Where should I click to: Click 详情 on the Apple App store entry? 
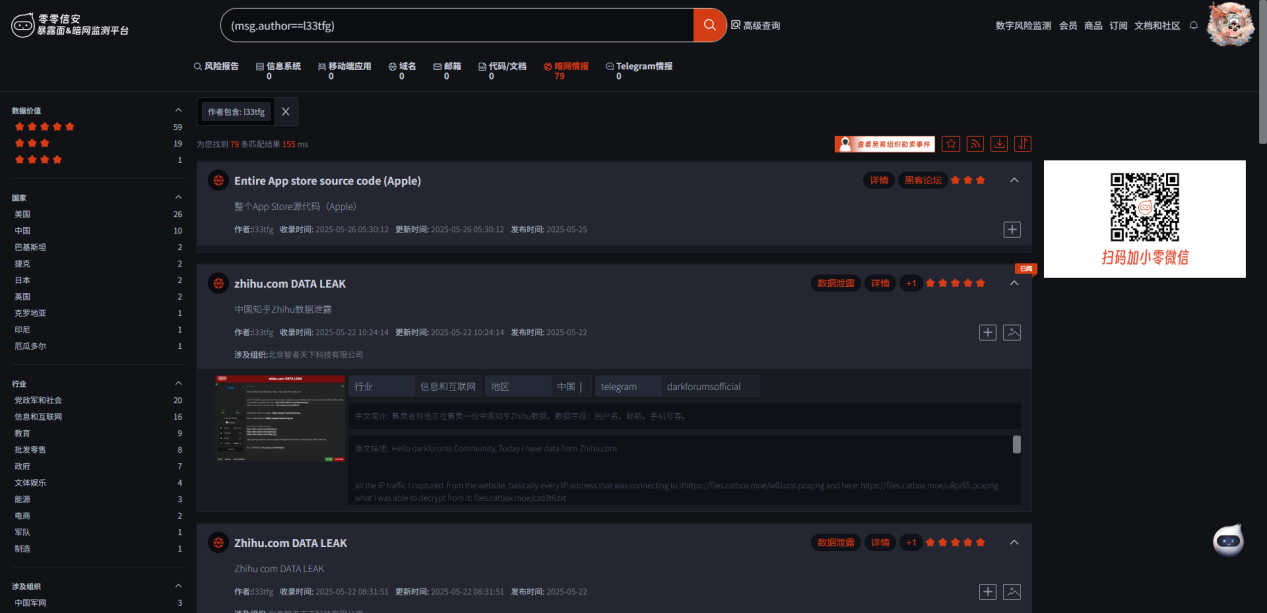click(879, 181)
